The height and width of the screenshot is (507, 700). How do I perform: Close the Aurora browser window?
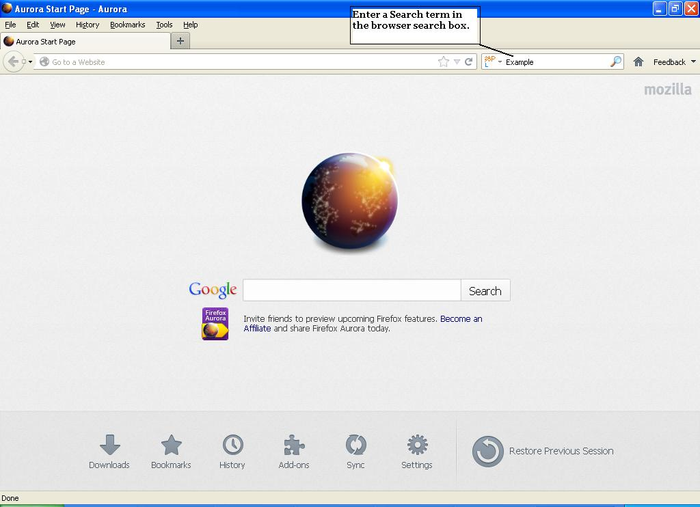(691, 8)
